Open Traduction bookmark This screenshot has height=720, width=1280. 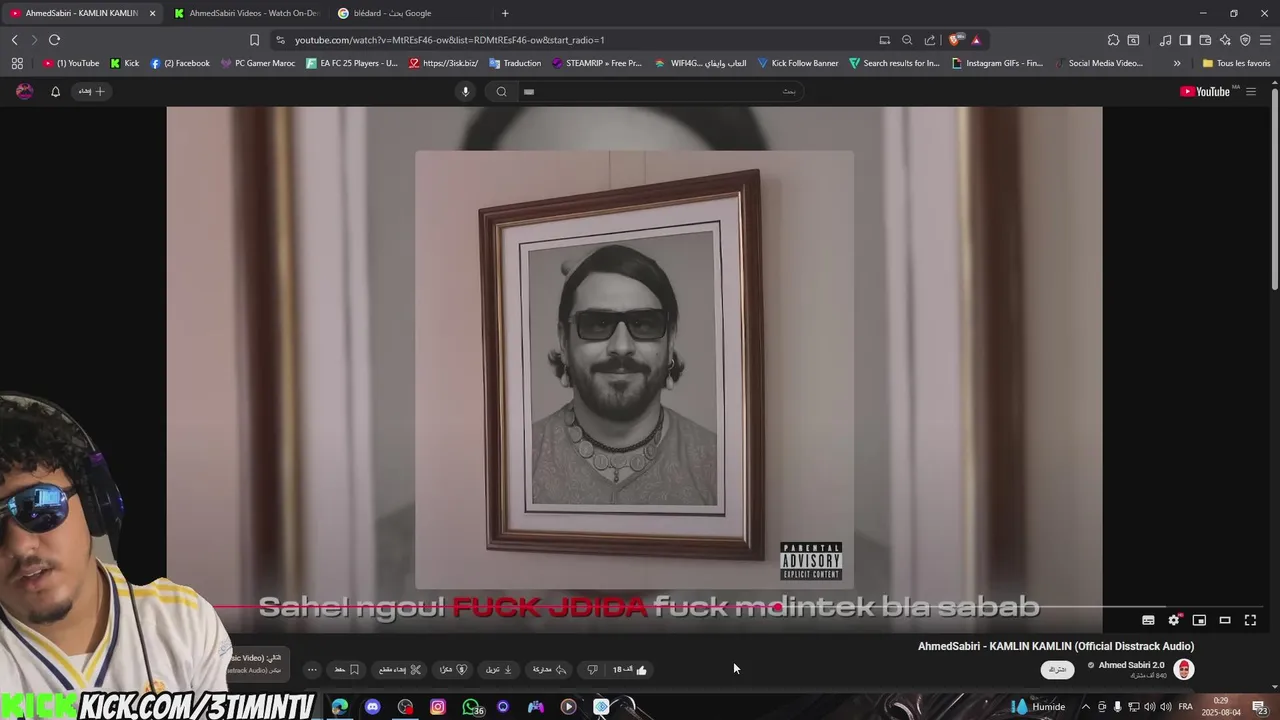click(515, 63)
